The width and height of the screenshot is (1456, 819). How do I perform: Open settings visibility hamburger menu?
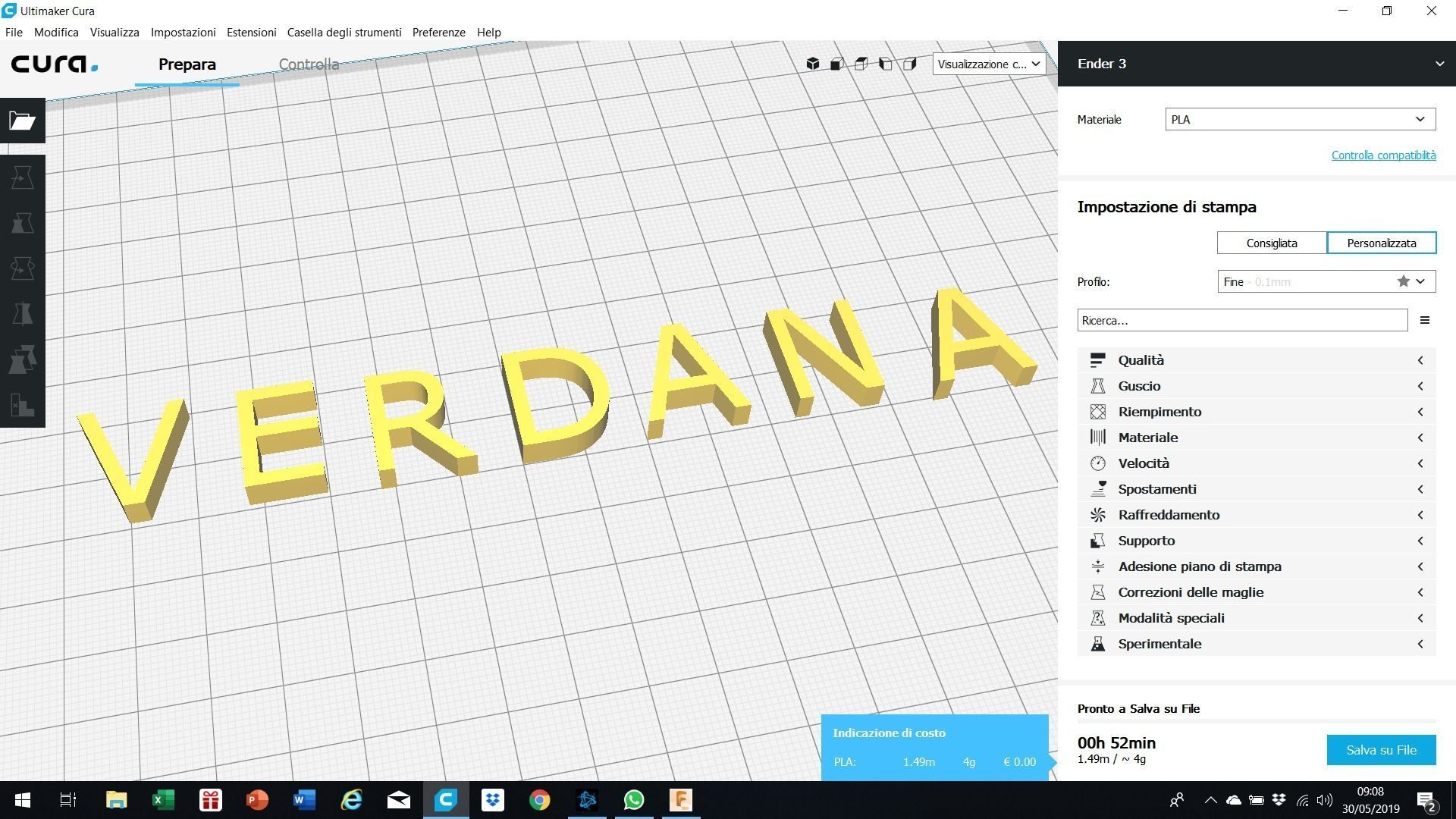pos(1425,320)
